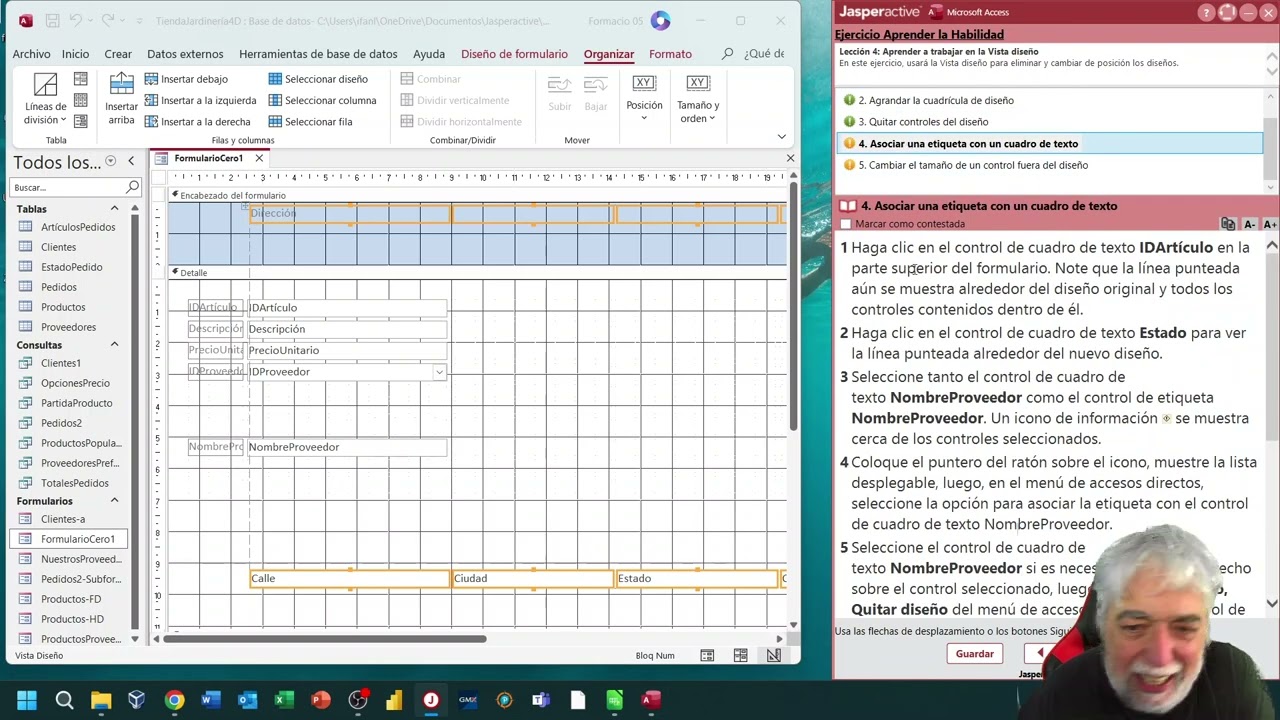Click the Encabezado del formulario section bar

(x=477, y=195)
